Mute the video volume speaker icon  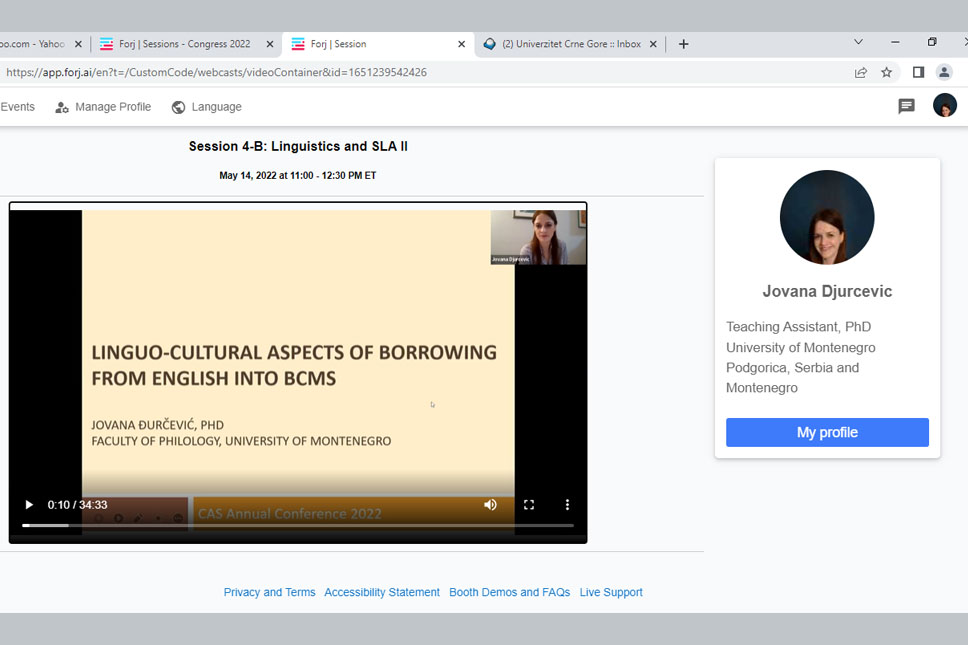(x=490, y=505)
